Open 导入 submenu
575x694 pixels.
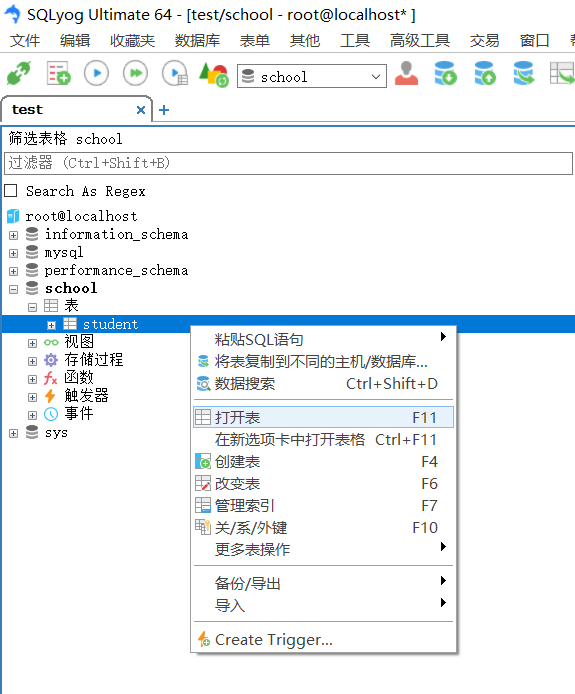(x=324, y=605)
